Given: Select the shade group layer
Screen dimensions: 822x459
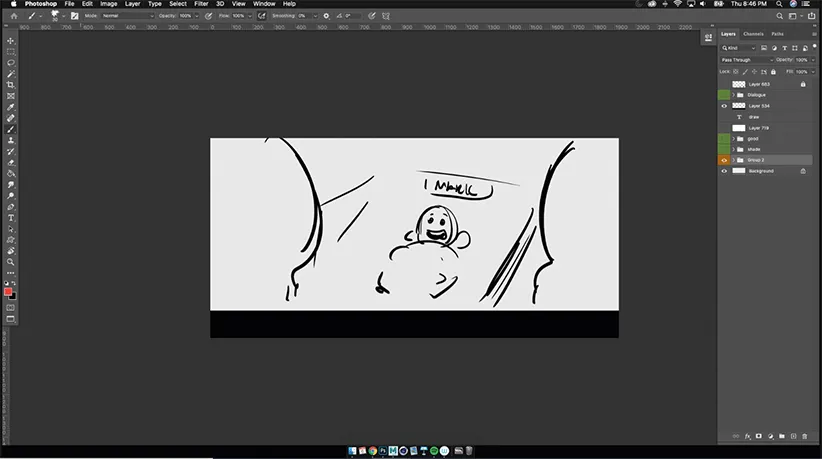Looking at the screenshot, I should pos(754,149).
